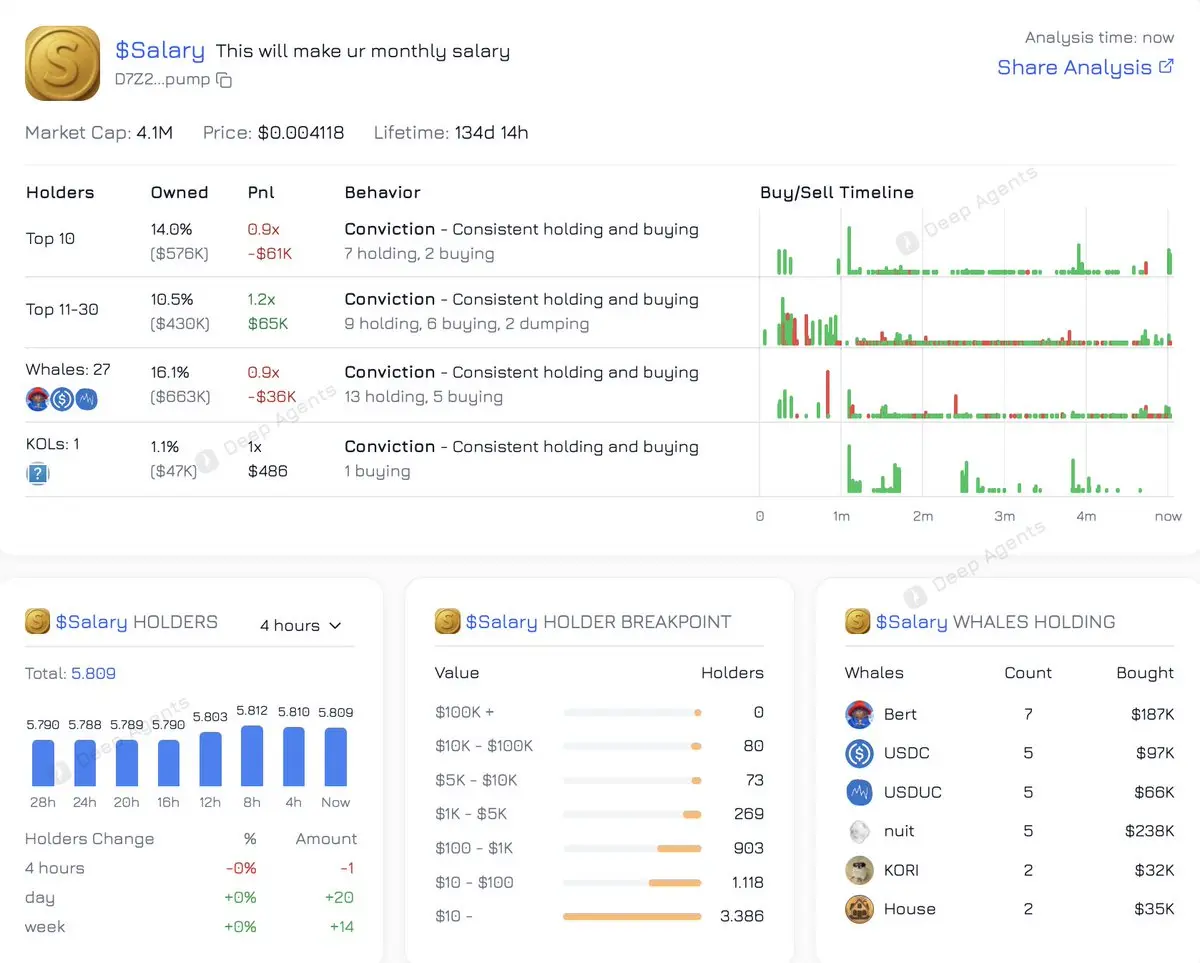Open the 4 hours timeframe dropdown
The height and width of the screenshot is (963, 1200).
tap(300, 625)
